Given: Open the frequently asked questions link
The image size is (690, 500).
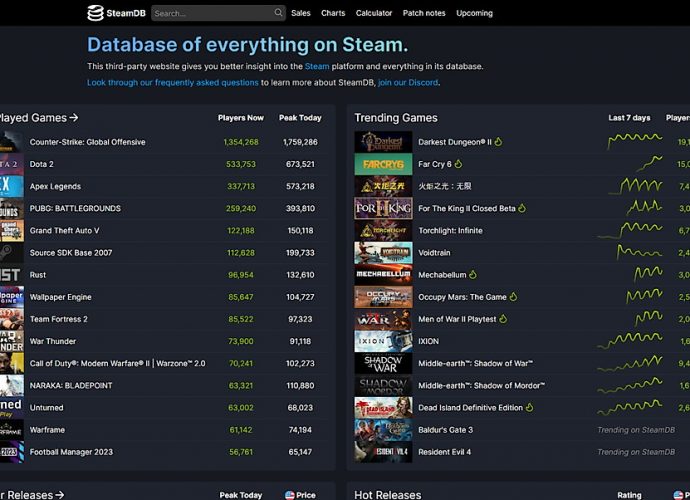Looking at the screenshot, I should pyautogui.click(x=172, y=83).
